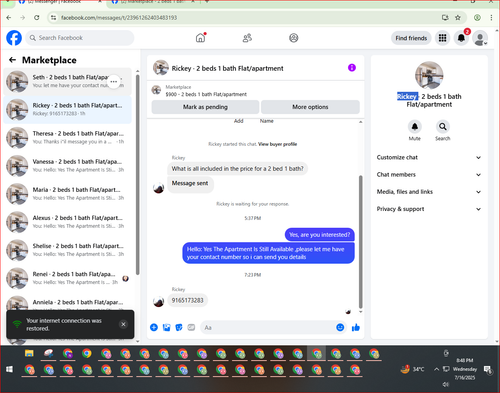Reload the page with the browser refresh icon
The width and height of the screenshot is (500, 393).
point(37,18)
